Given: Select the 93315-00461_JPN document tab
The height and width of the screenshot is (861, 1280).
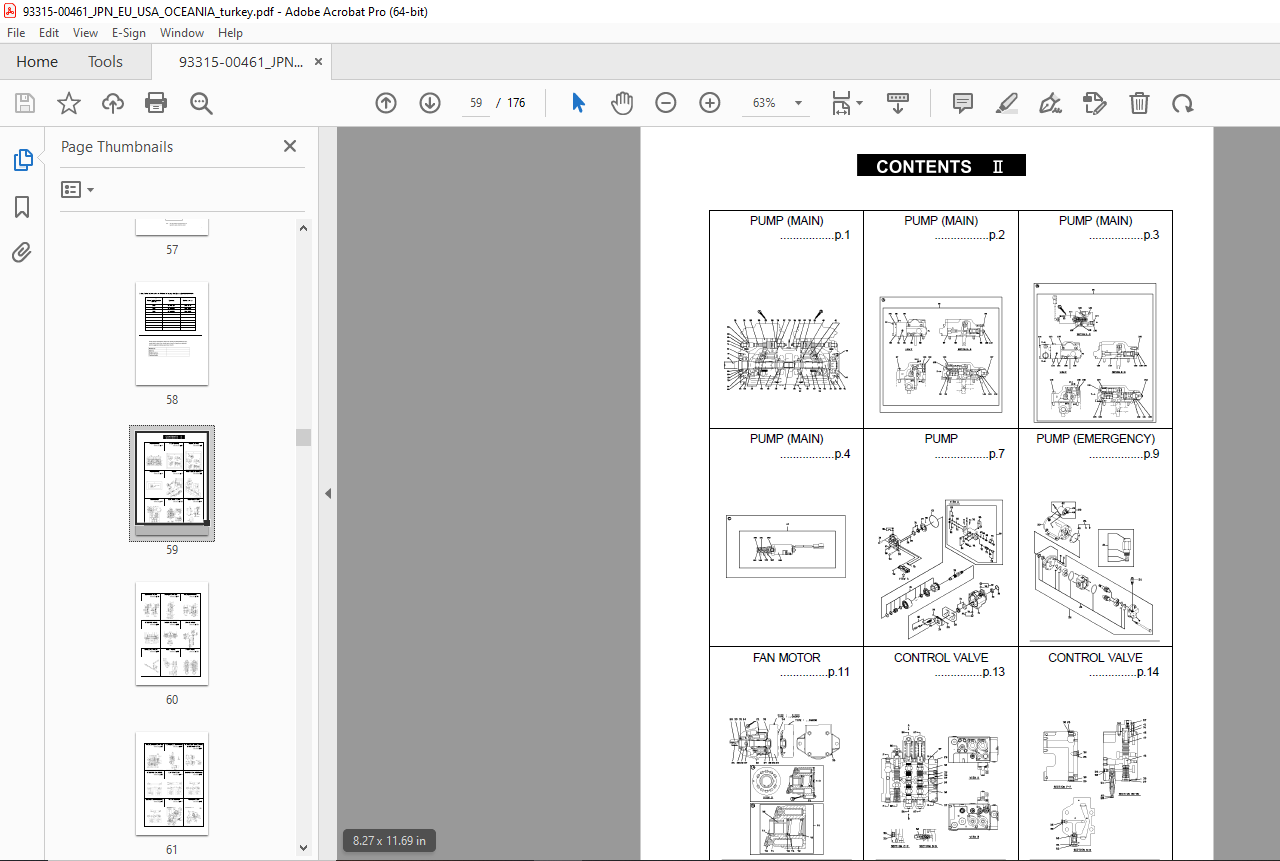Looking at the screenshot, I should point(240,61).
